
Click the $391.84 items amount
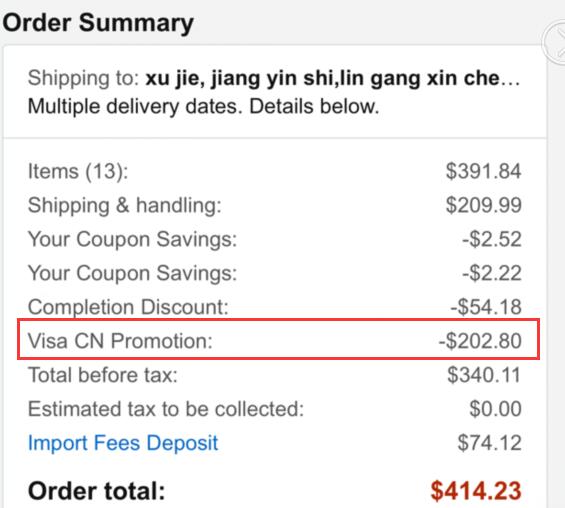[484, 171]
